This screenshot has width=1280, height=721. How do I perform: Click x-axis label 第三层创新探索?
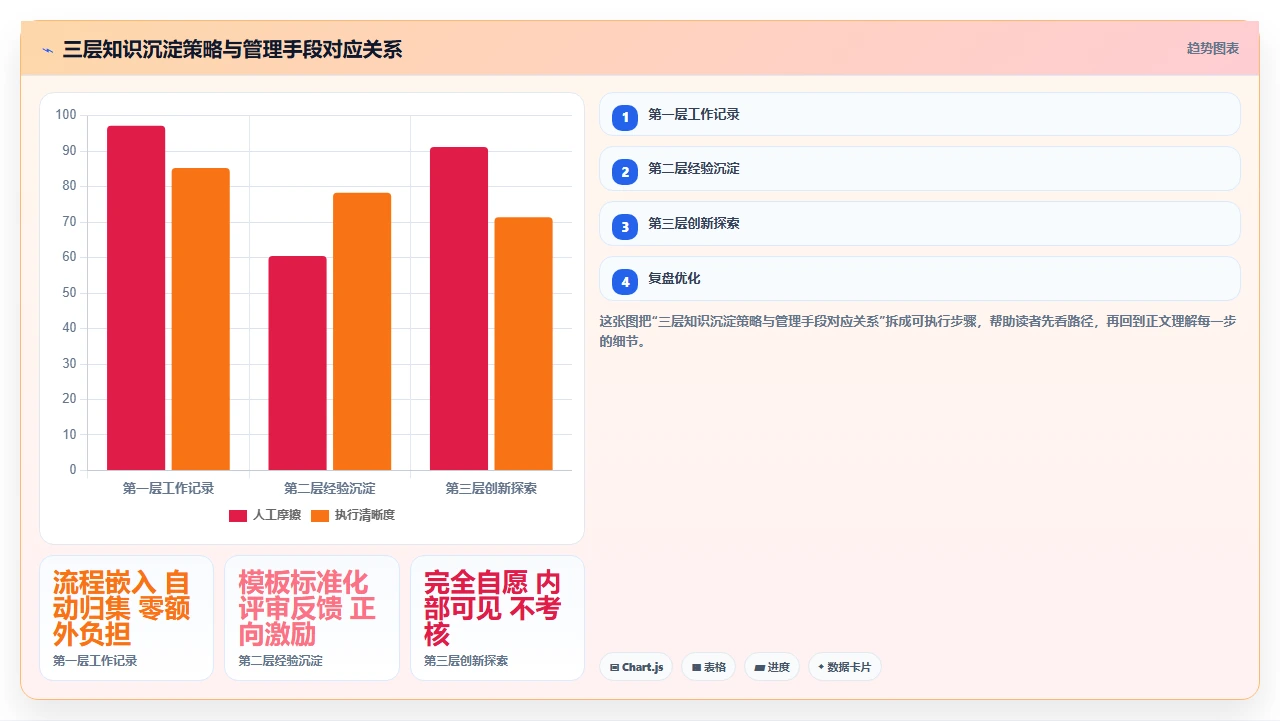tap(491, 489)
